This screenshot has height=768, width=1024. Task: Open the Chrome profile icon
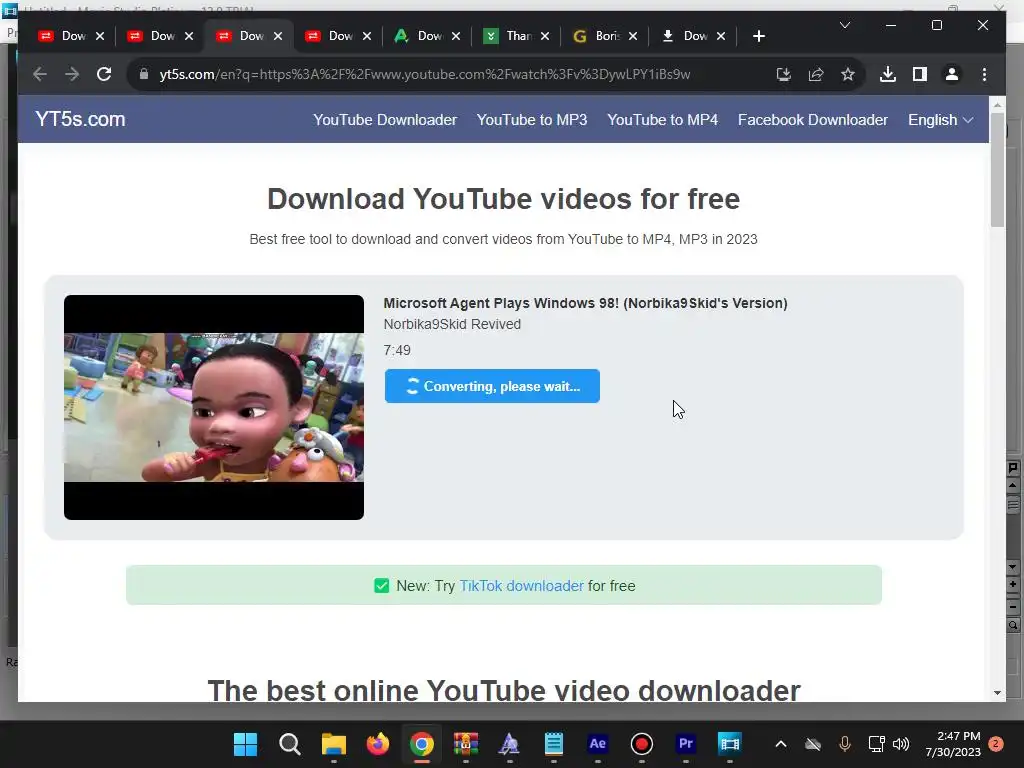click(952, 74)
